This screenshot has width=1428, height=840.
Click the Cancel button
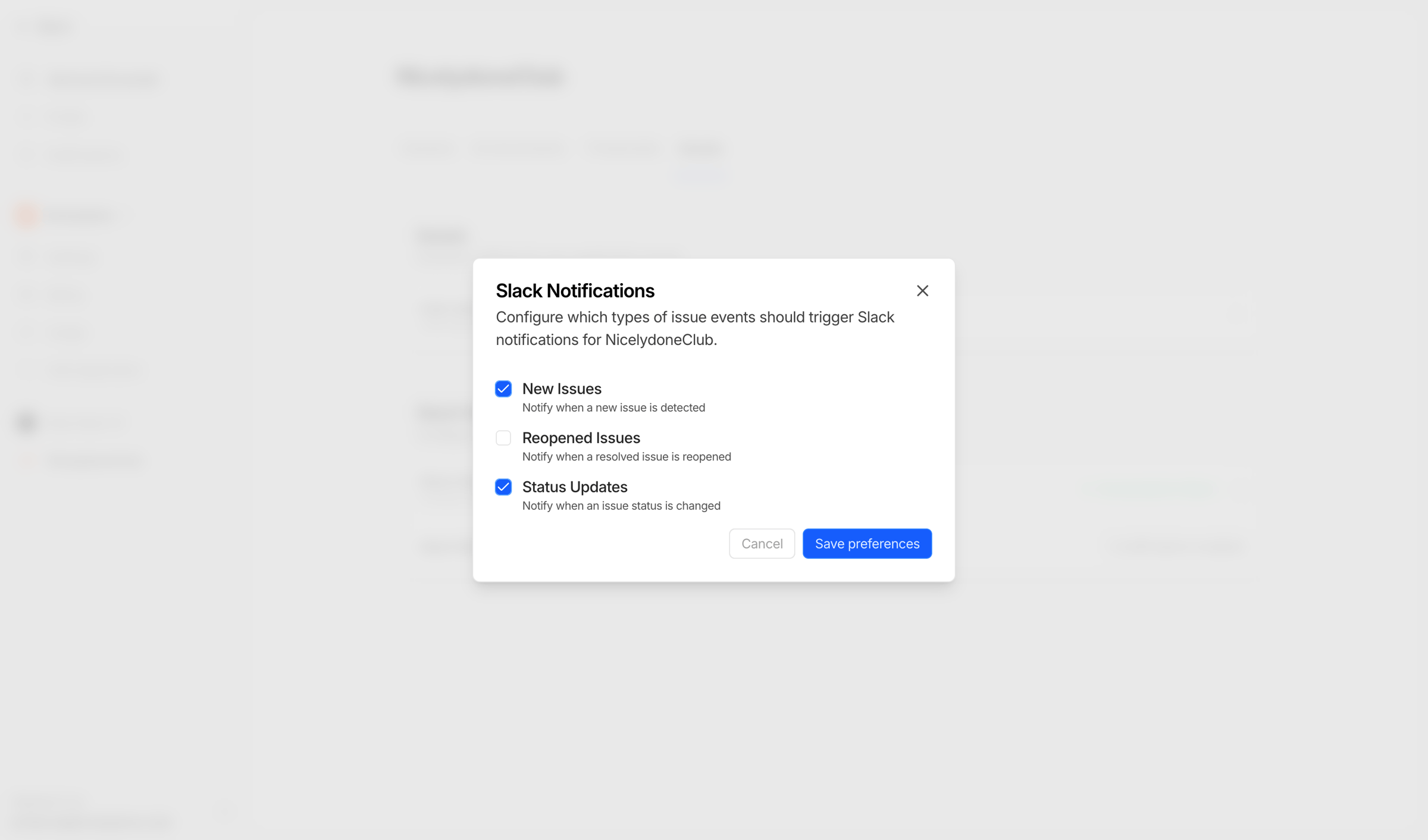click(762, 544)
